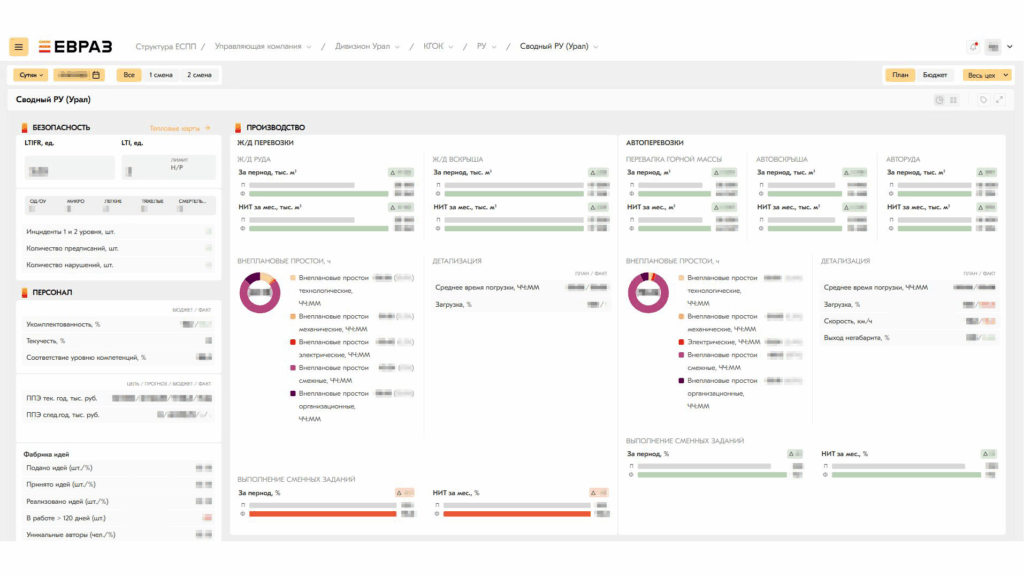Select the '1 смена' shift filter

click(160, 75)
